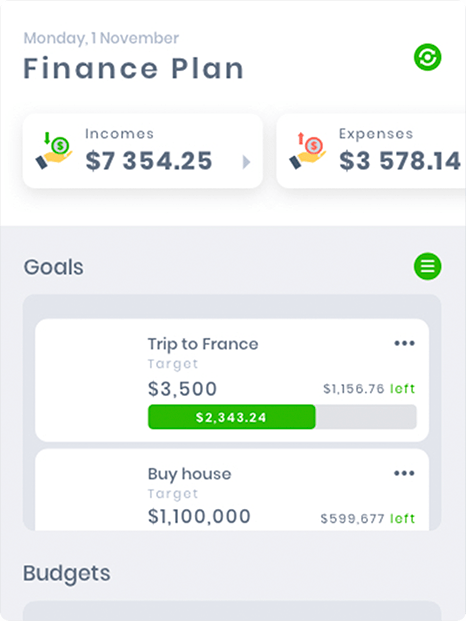Open Buy house three-dot options
The width and height of the screenshot is (466, 621).
click(404, 473)
